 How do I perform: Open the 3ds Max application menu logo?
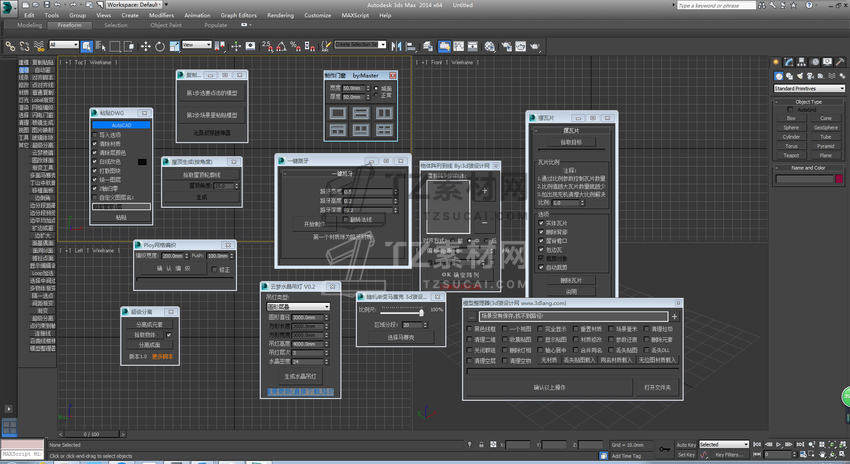coord(9,7)
